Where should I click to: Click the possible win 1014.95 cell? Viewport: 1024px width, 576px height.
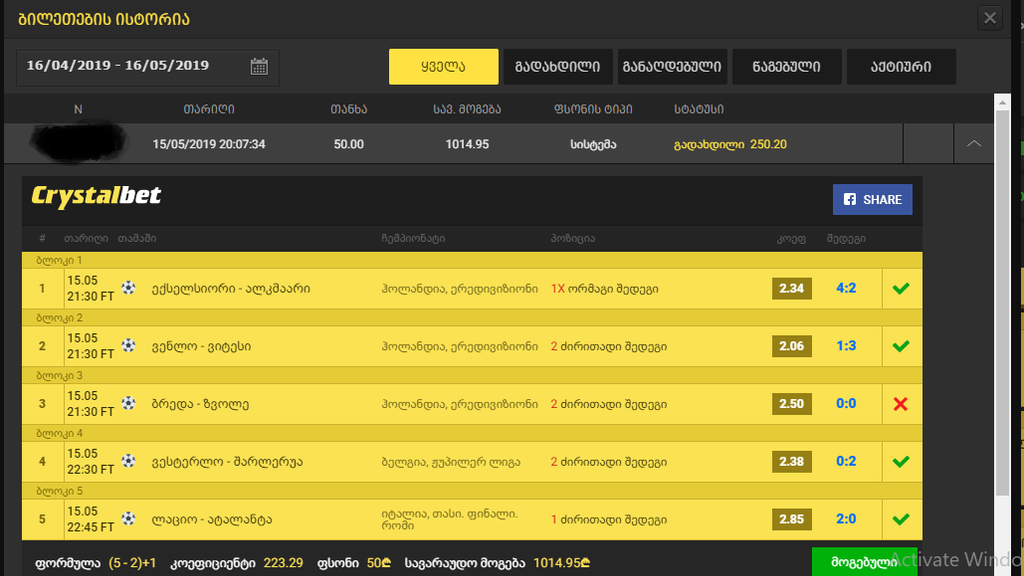tap(467, 144)
